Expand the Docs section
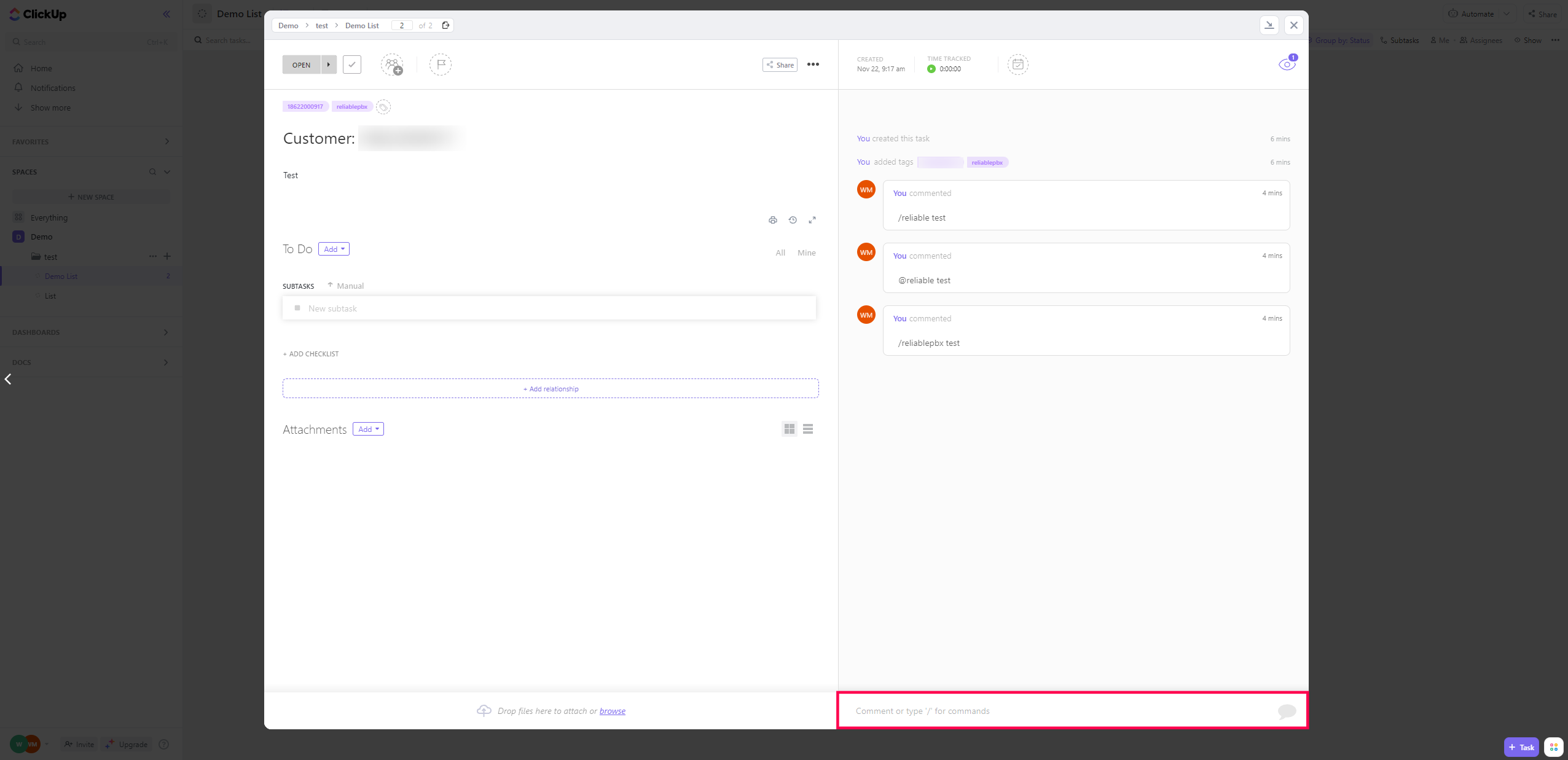The height and width of the screenshot is (760, 1568). click(x=166, y=362)
